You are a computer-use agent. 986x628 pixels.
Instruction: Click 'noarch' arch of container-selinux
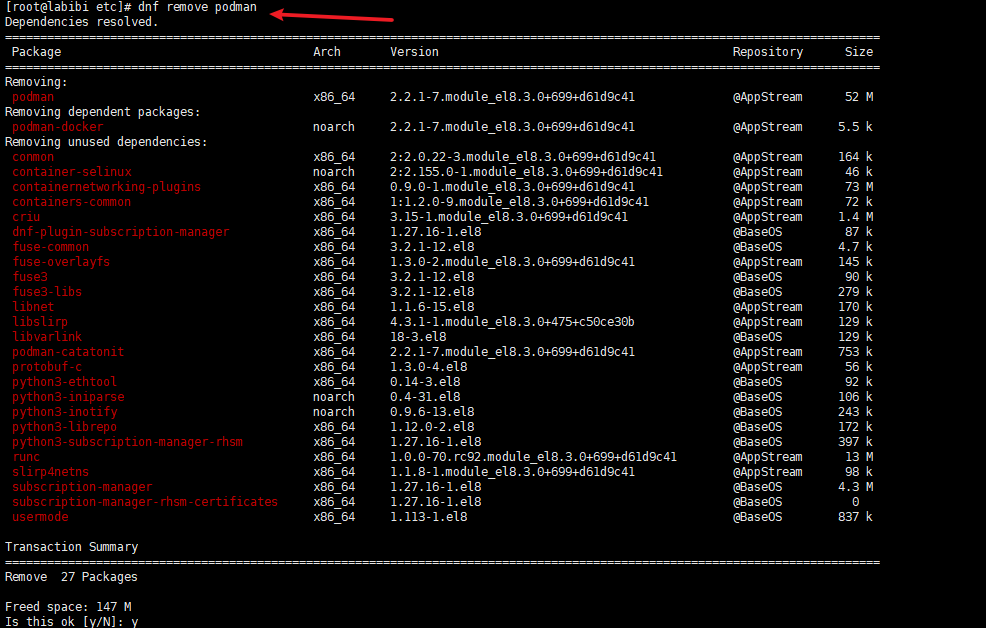tap(334, 172)
